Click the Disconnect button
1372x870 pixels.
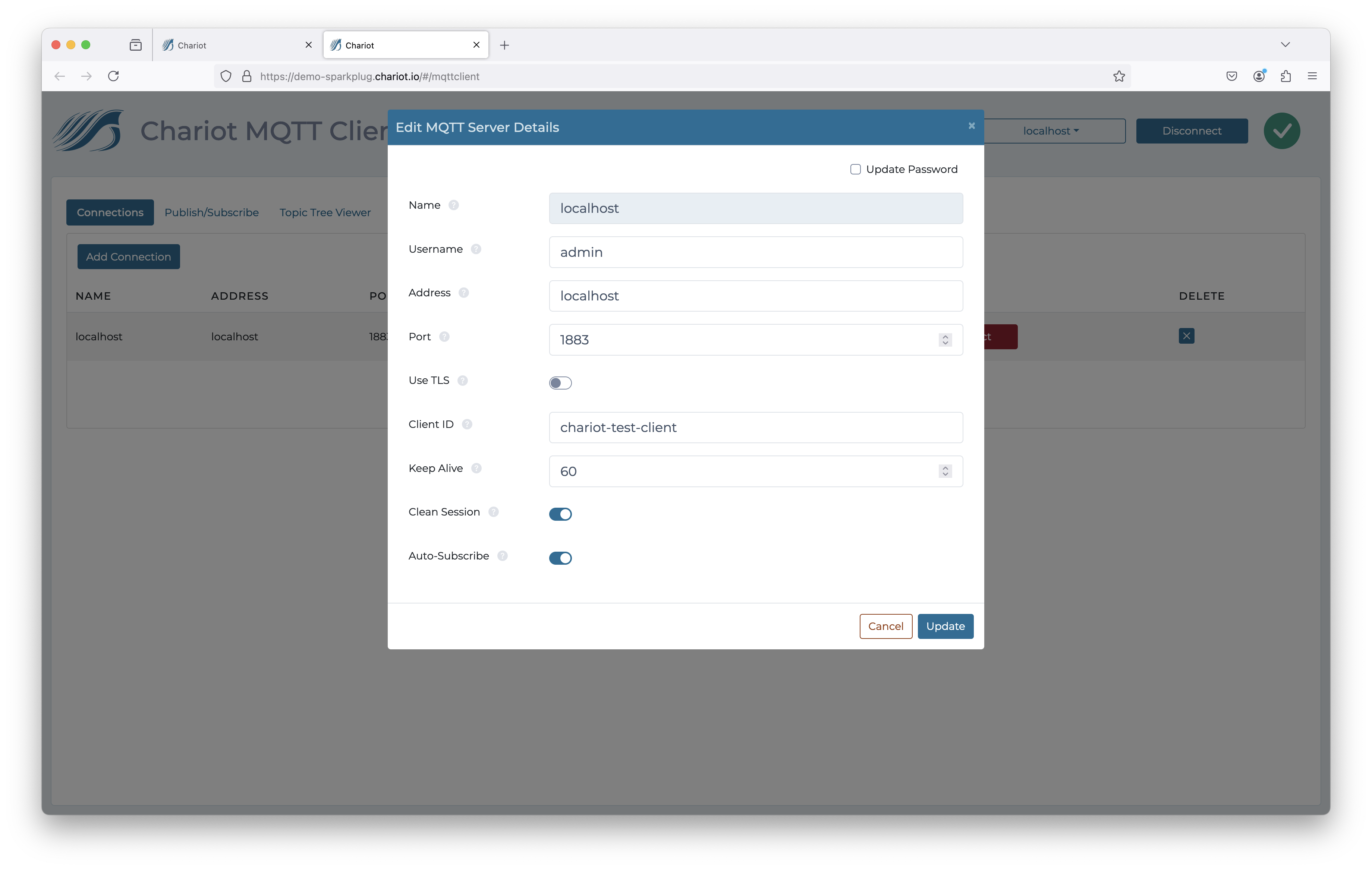coord(1192,131)
